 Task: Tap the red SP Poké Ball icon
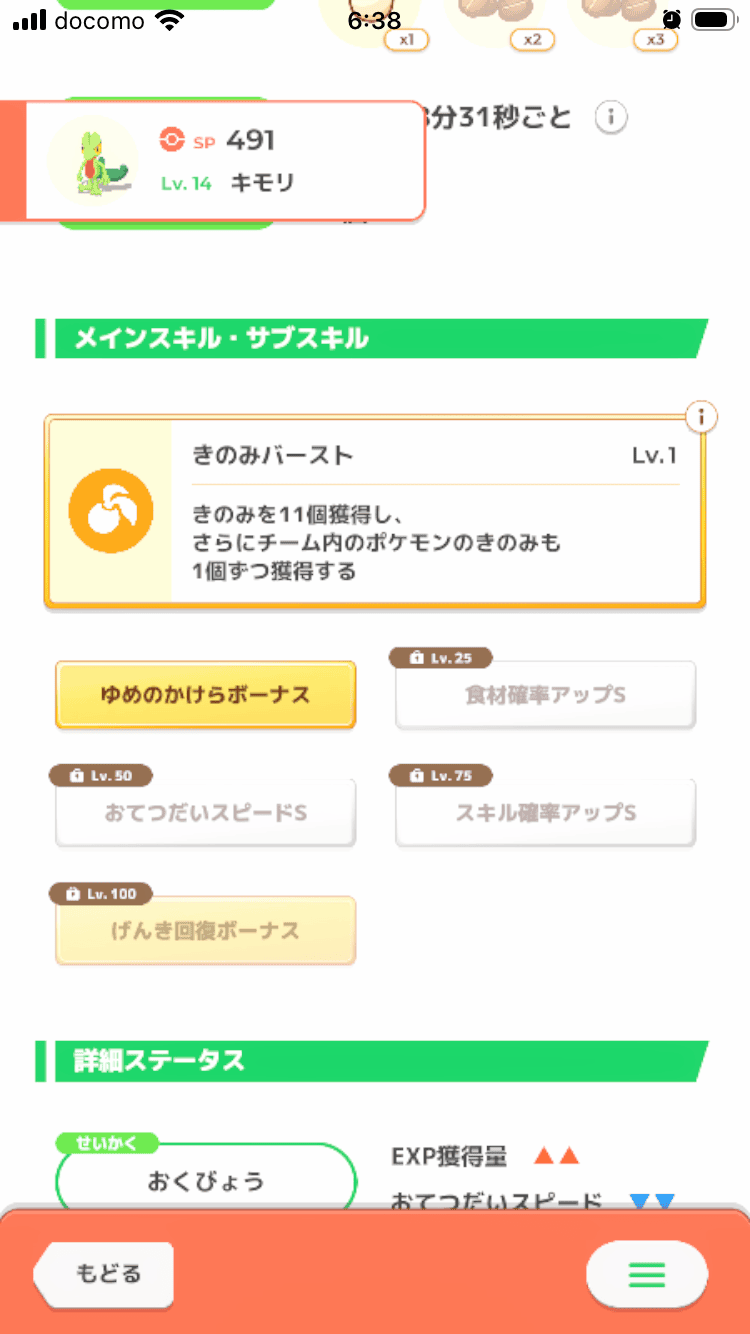pos(172,141)
